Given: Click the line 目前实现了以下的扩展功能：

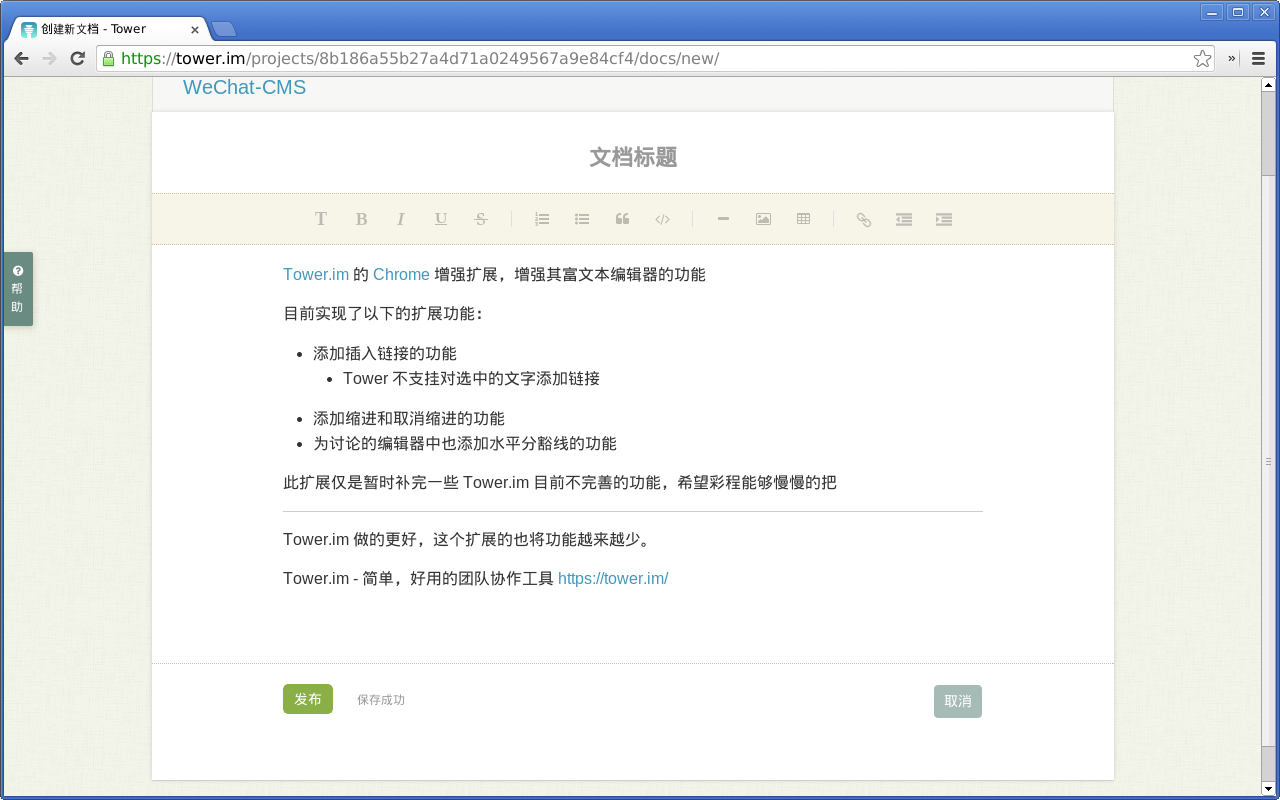Looking at the screenshot, I should (x=384, y=314).
